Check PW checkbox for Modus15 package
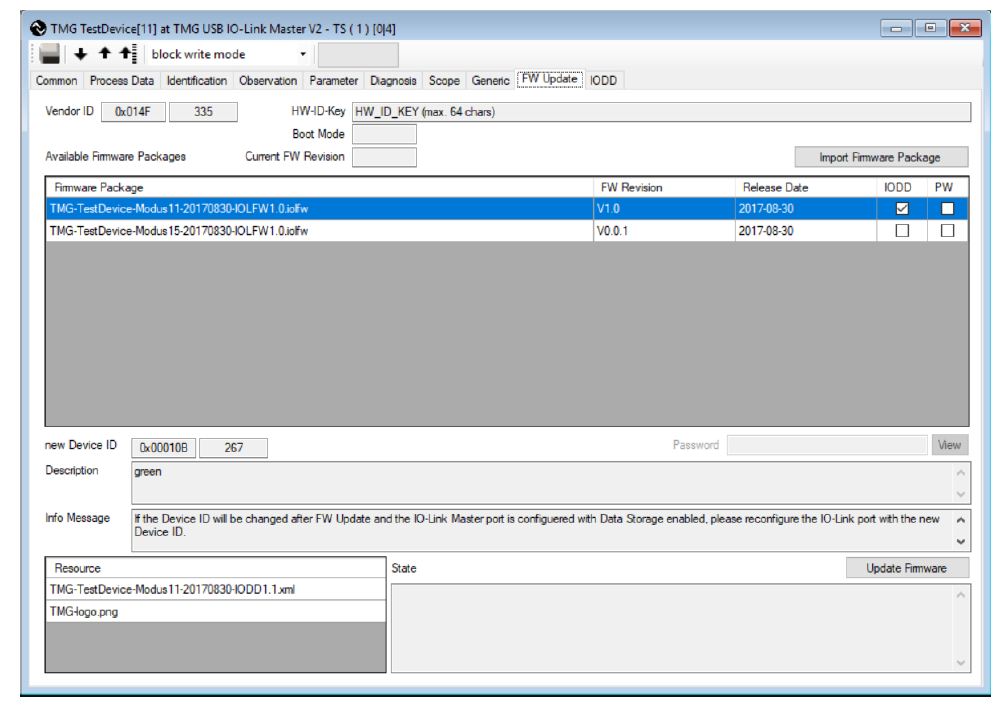 coord(947,231)
